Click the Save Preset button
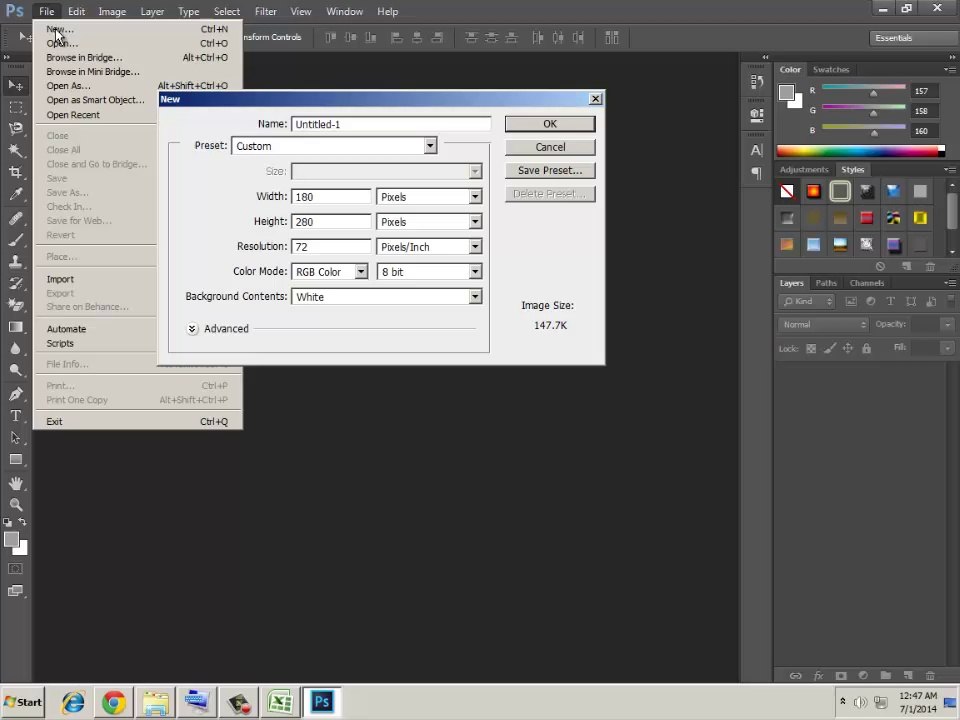 [x=550, y=170]
